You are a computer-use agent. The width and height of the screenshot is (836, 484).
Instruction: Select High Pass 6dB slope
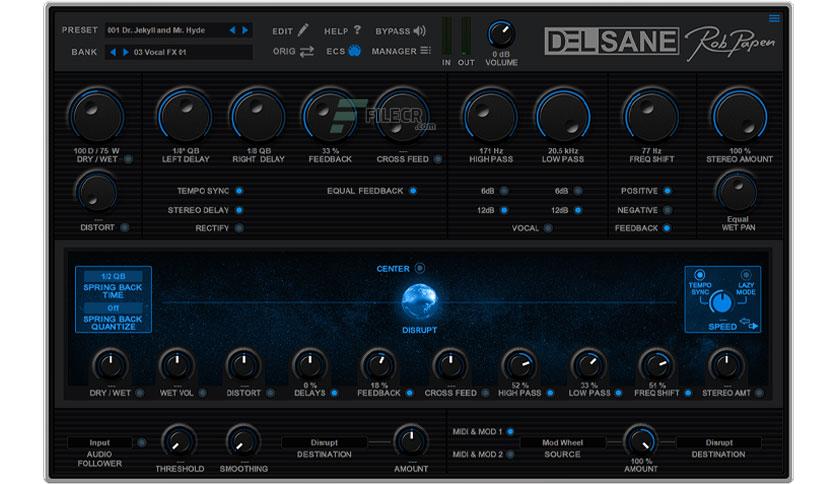coord(504,191)
